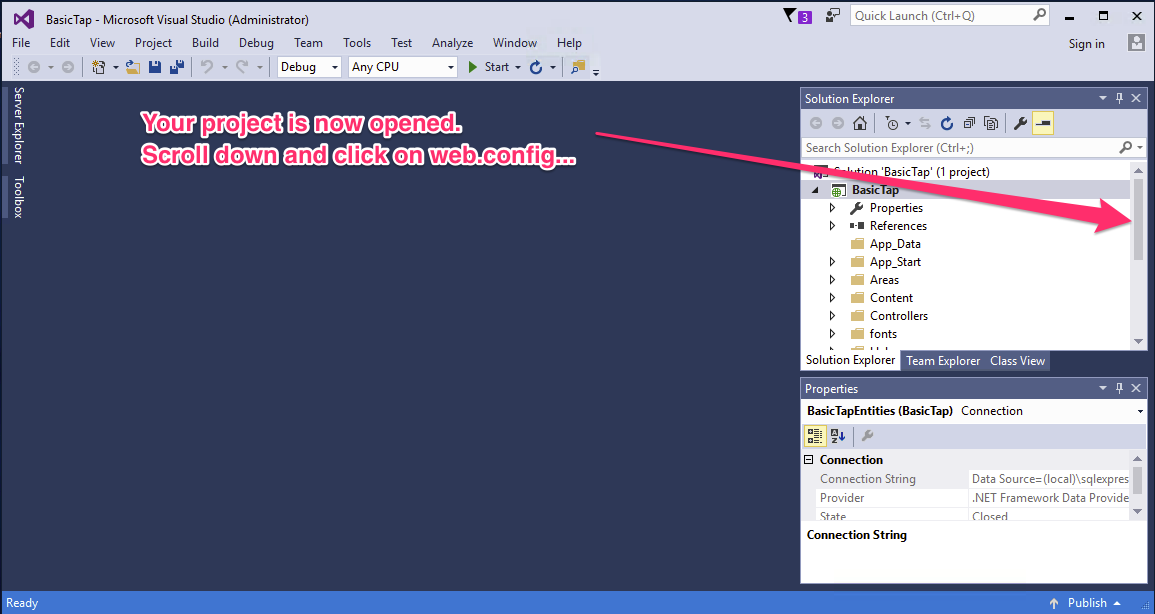Click the Pending Changes Filter clock icon

coord(891,123)
